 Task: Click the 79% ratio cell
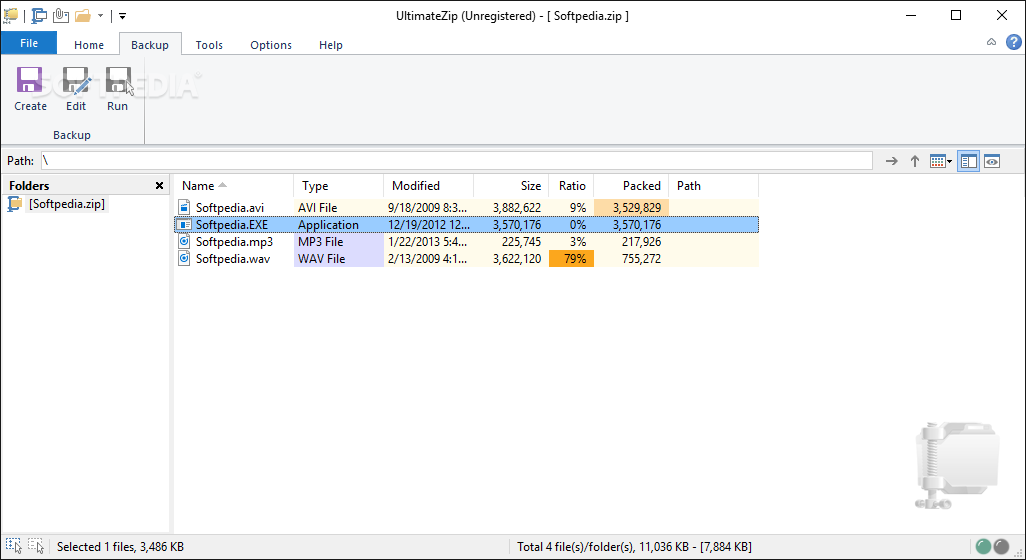[571, 258]
